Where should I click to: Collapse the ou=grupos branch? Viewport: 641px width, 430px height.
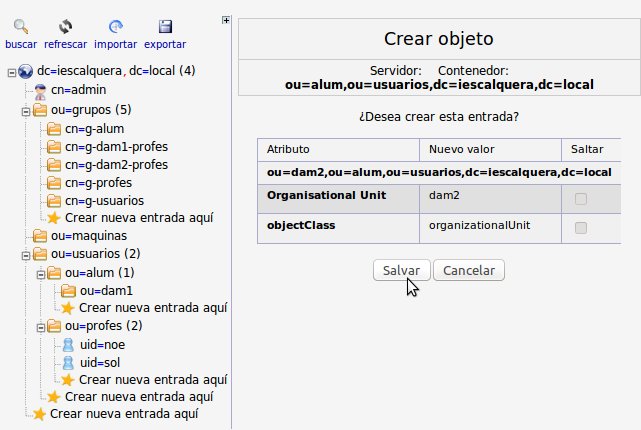(x=26, y=112)
